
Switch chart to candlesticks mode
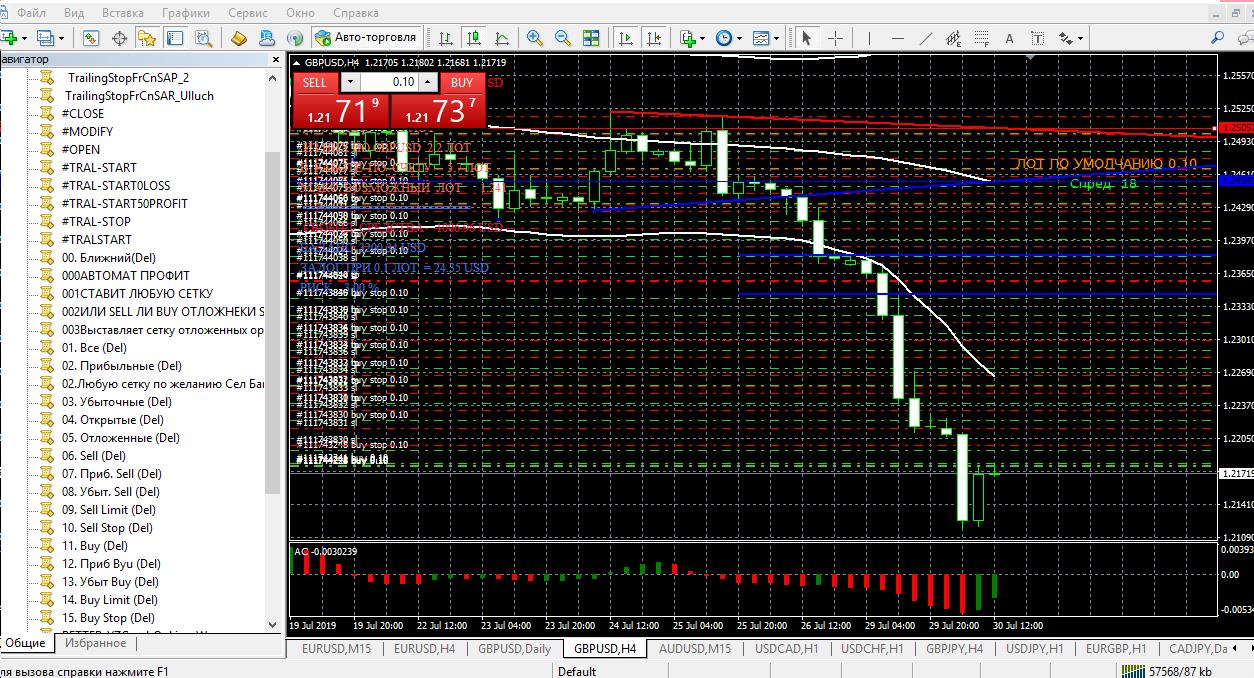coord(473,38)
